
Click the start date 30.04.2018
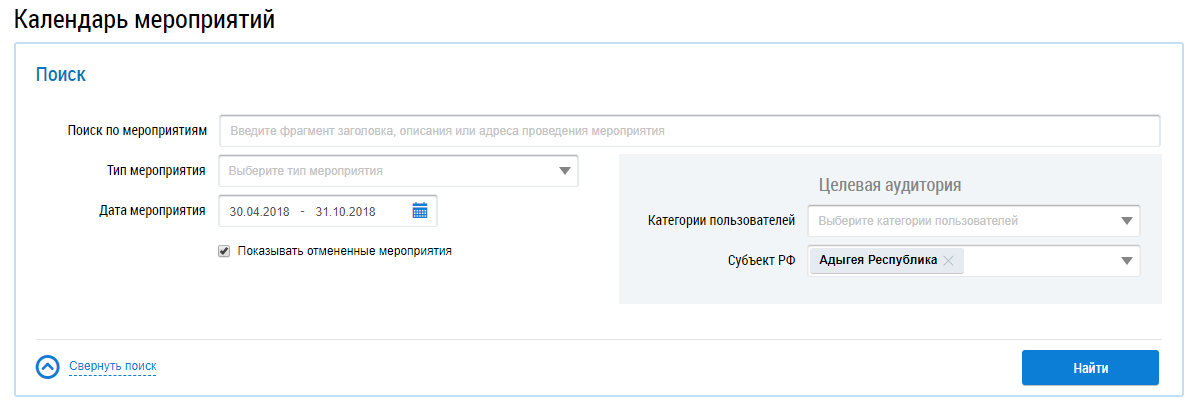click(260, 211)
